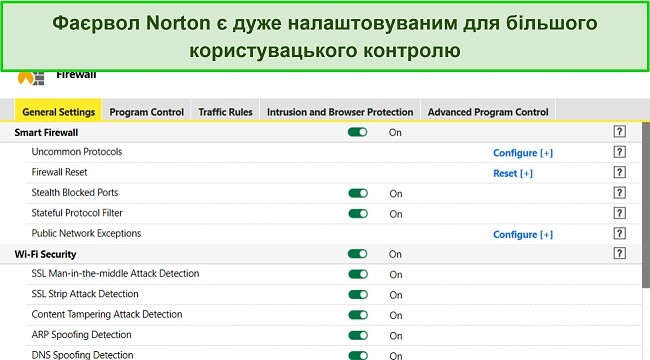Open help for Public Network Exceptions
The height and width of the screenshot is (360, 650).
[619, 234]
